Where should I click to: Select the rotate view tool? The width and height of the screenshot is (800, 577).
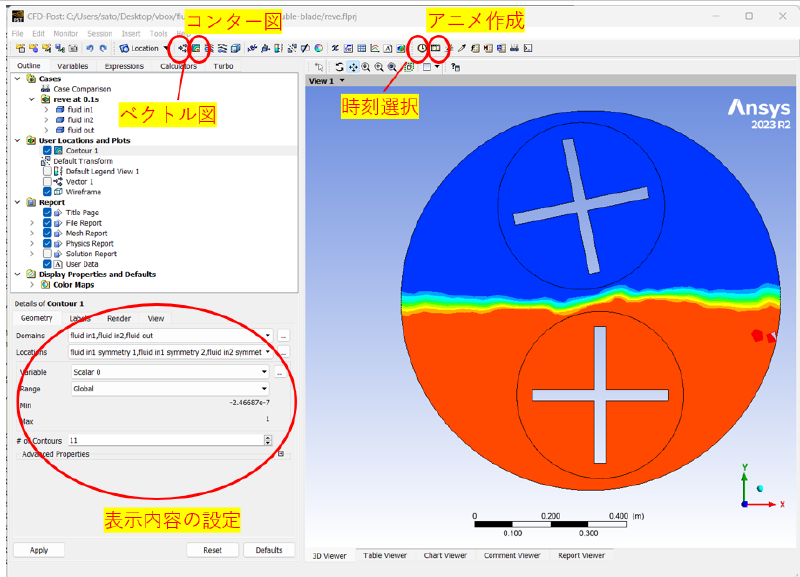click(x=339, y=66)
